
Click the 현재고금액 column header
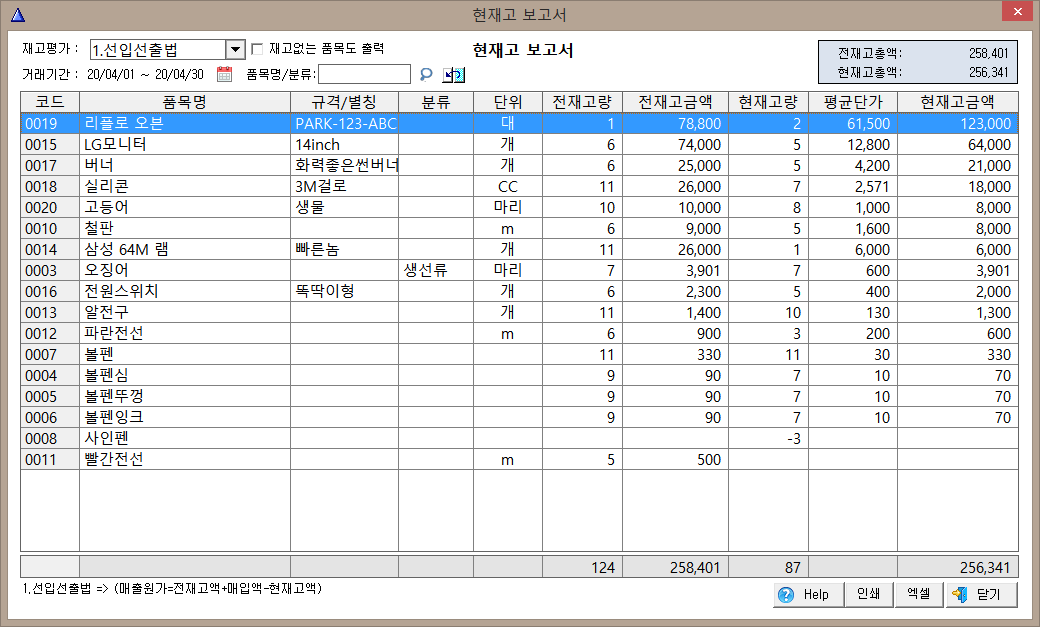(x=958, y=102)
